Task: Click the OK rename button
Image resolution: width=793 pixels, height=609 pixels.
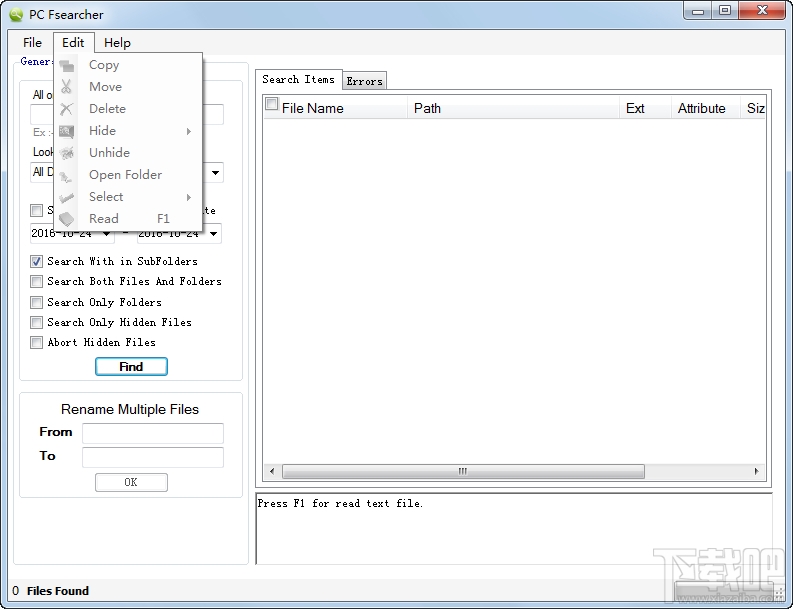Action: point(131,483)
